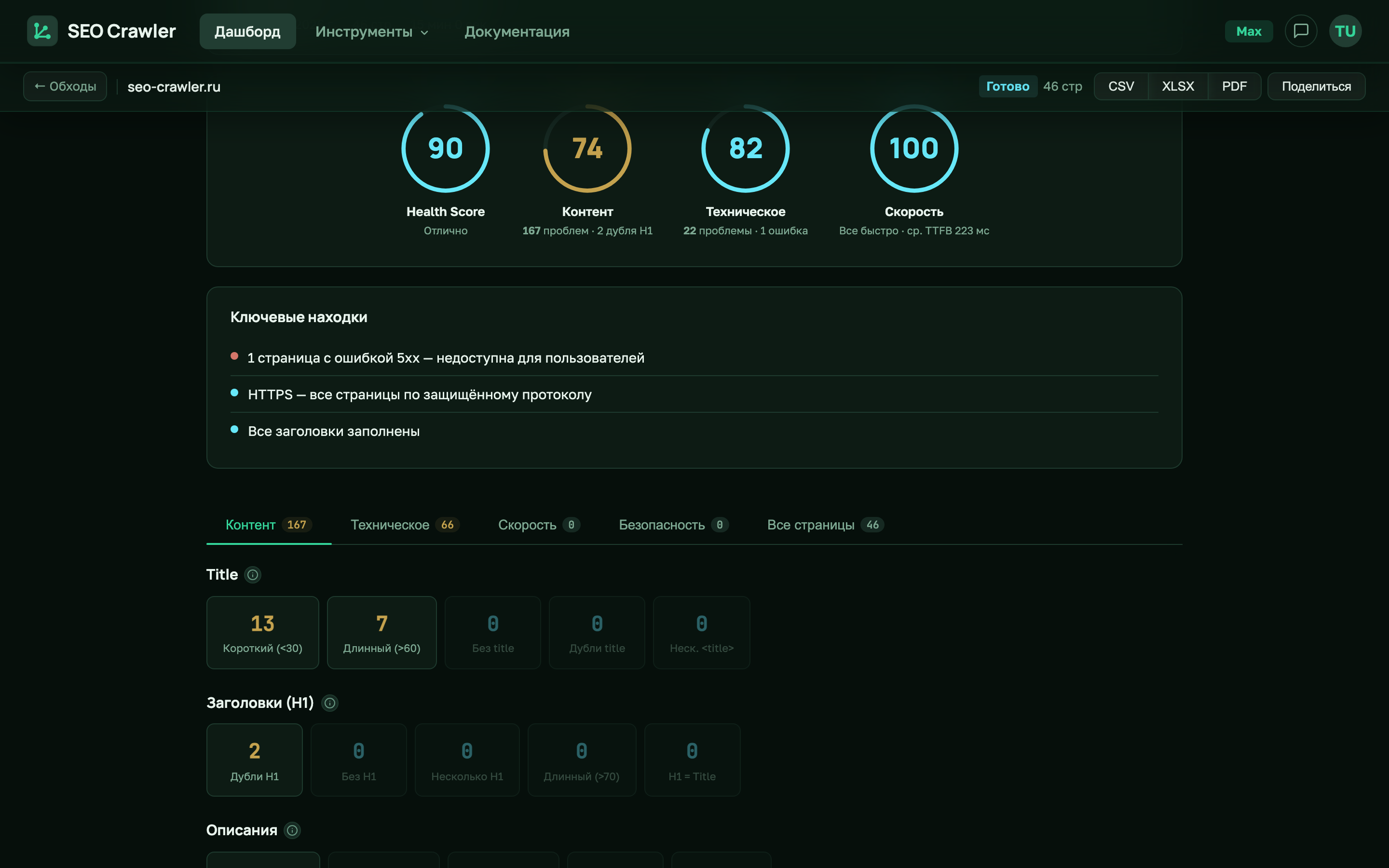Open the H1 = Title card
The image size is (1389, 868).
[692, 760]
